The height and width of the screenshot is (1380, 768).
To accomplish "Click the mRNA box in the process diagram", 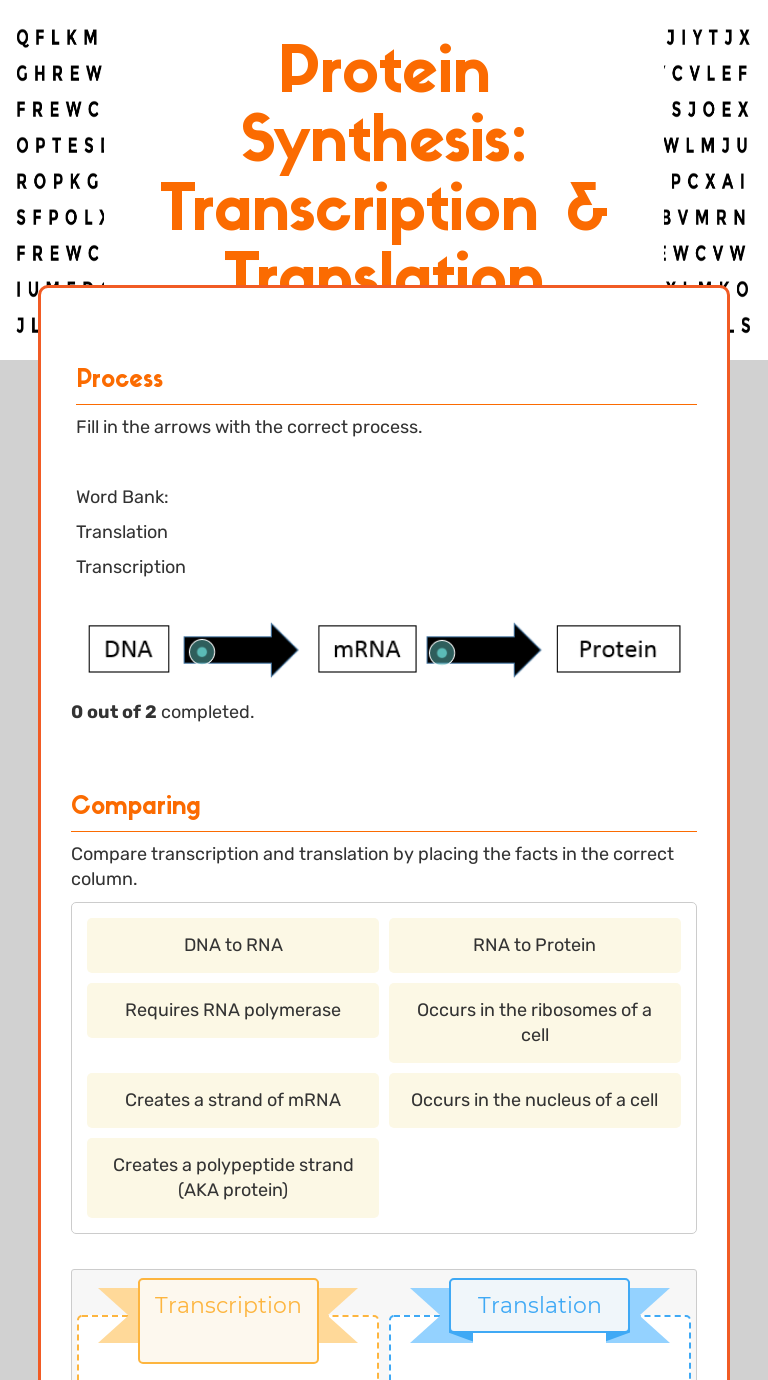I will tap(366, 648).
